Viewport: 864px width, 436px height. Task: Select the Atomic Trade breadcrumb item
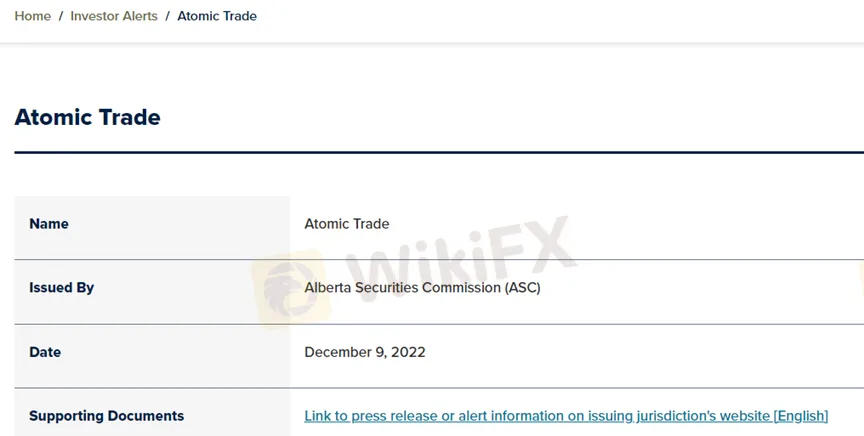pos(217,16)
